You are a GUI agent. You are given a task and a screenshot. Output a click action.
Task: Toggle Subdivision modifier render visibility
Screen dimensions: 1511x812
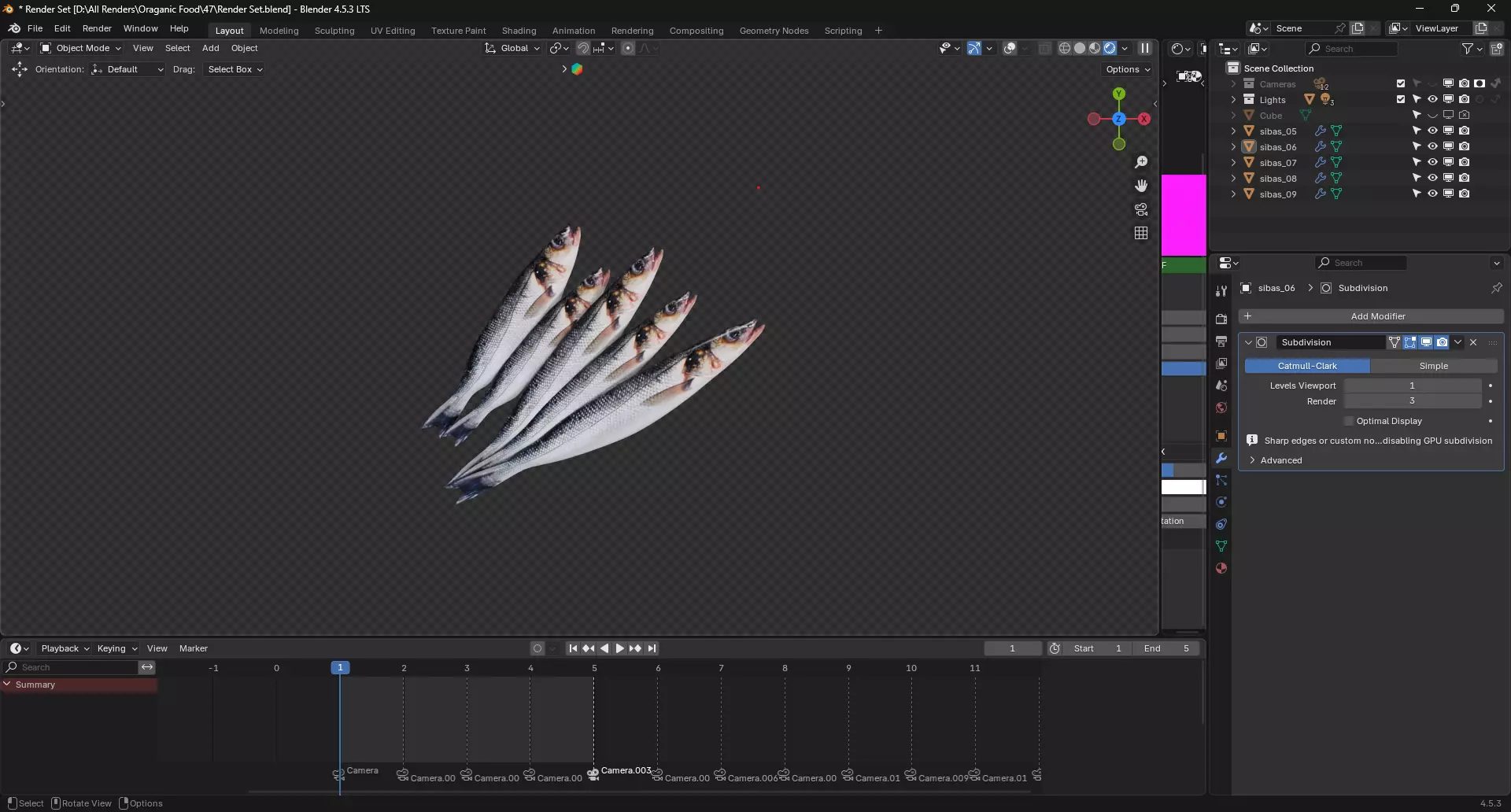pos(1442,342)
